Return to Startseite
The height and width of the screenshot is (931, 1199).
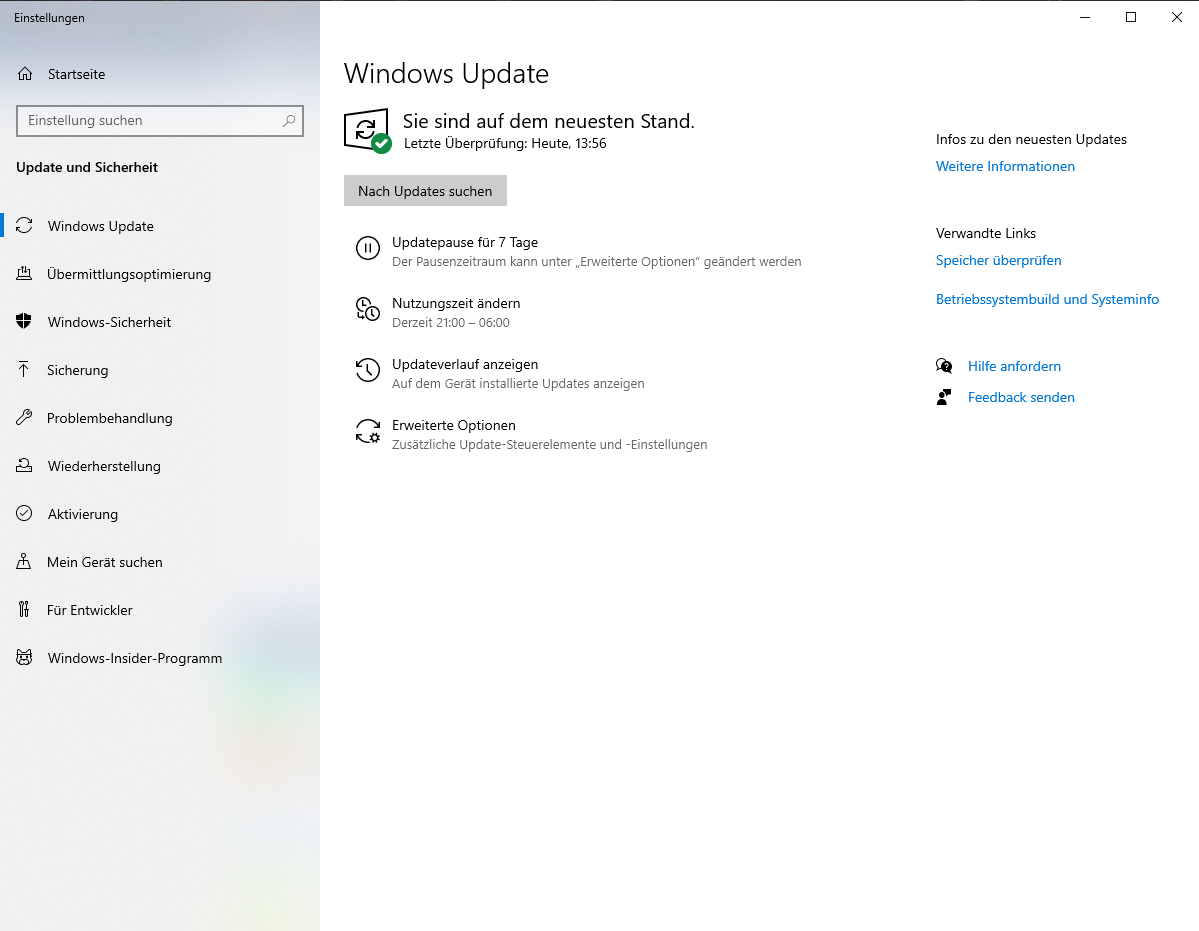click(x=160, y=73)
